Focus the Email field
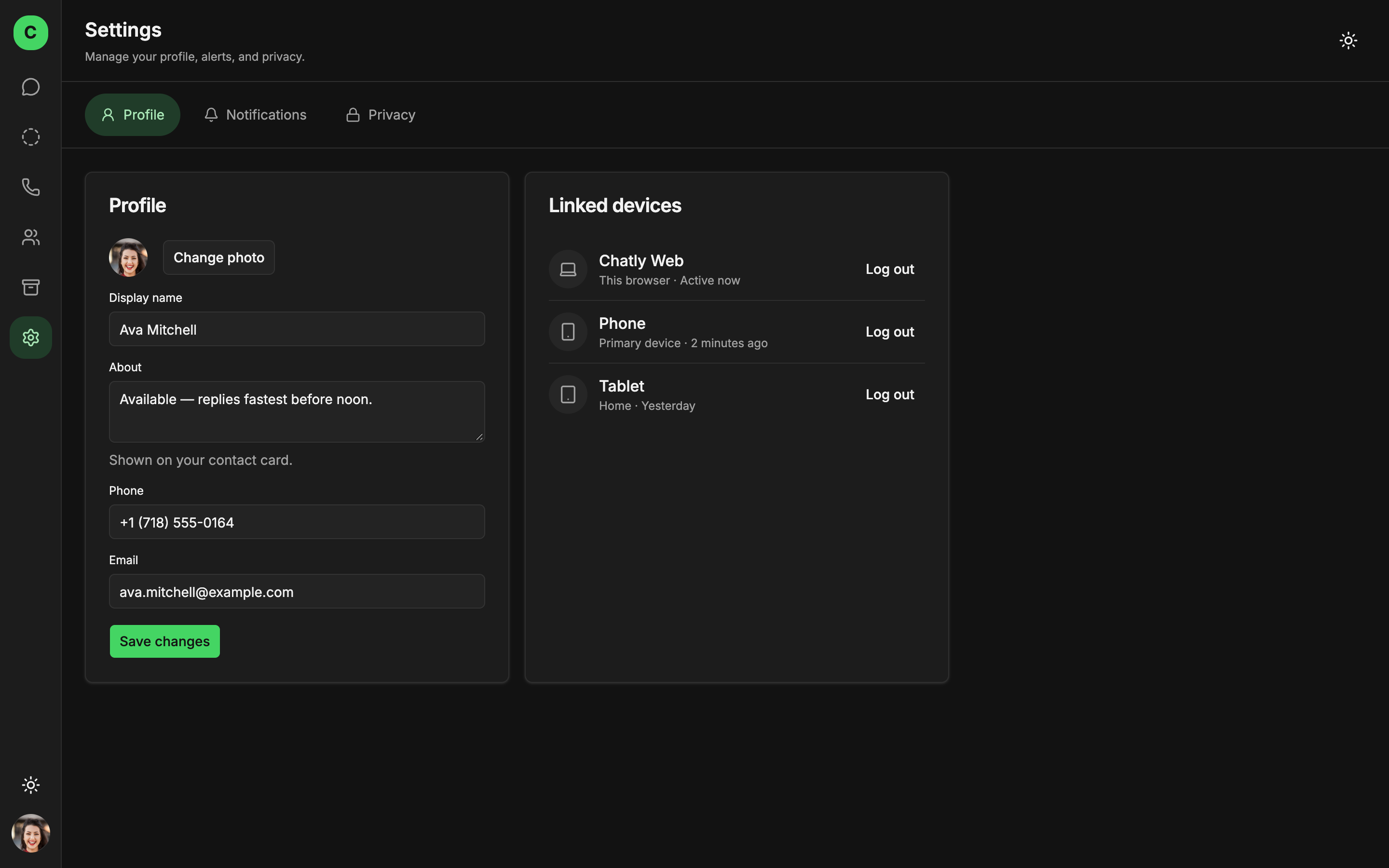Viewport: 1389px width, 868px height. [x=297, y=591]
